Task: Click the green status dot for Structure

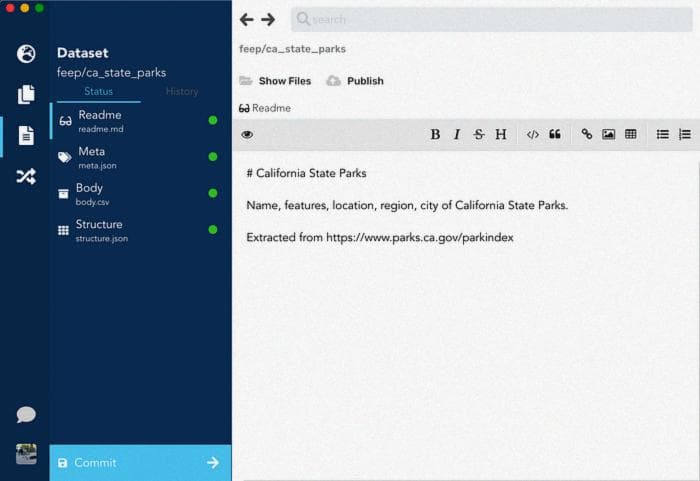Action: coord(213,230)
